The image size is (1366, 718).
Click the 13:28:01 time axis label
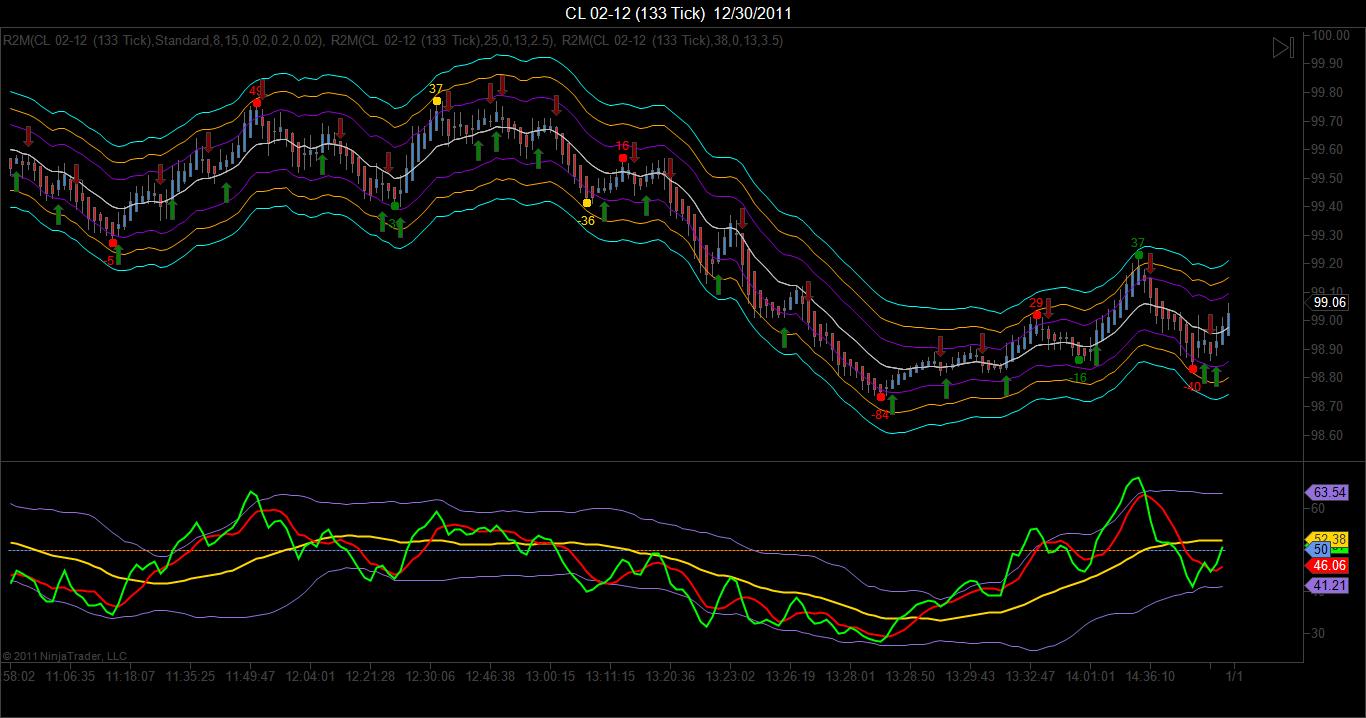click(850, 676)
